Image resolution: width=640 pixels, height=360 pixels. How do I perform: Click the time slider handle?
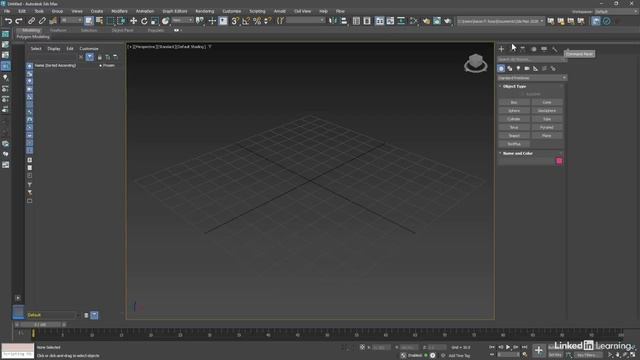click(41, 325)
